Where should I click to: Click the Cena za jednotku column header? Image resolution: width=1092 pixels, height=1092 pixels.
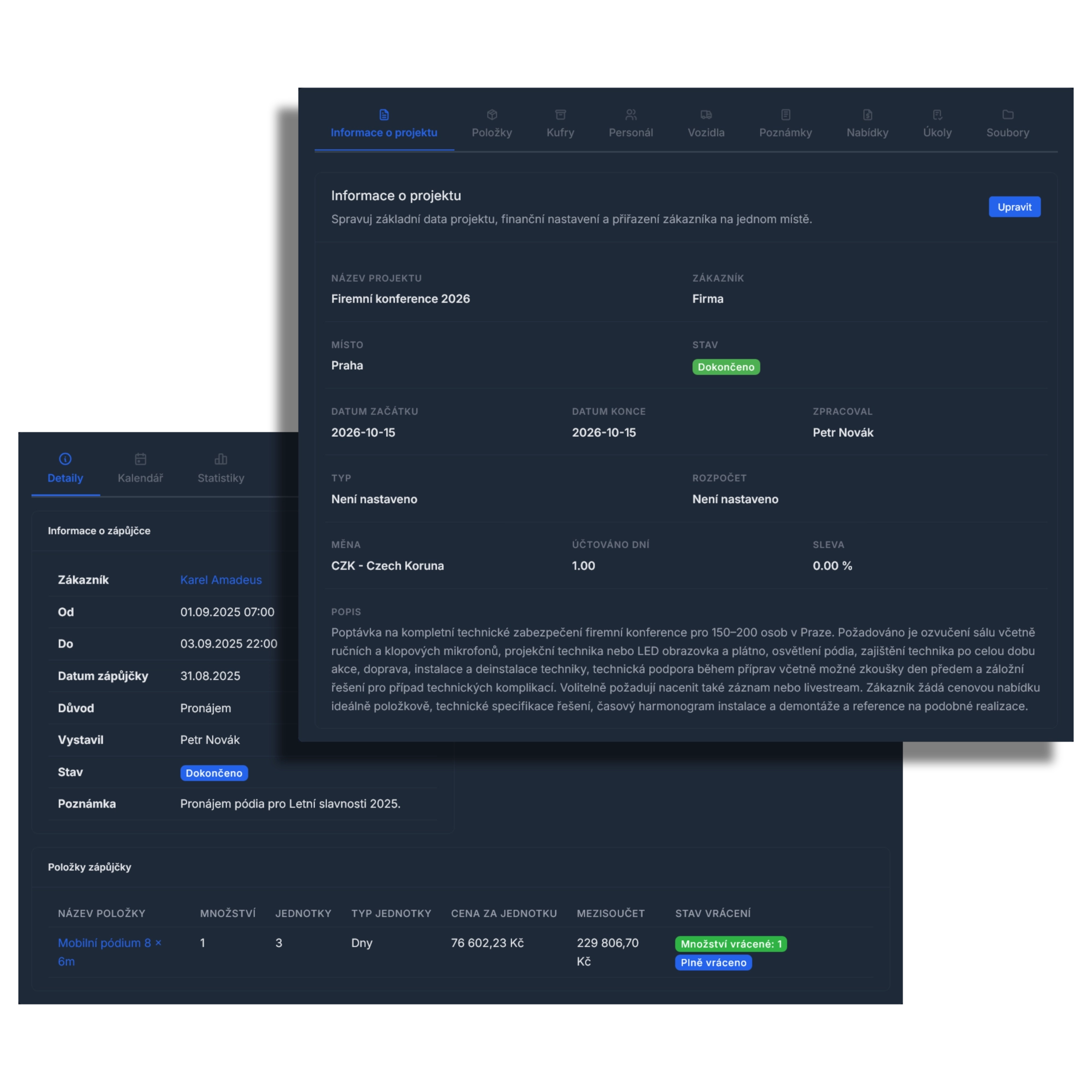503,913
